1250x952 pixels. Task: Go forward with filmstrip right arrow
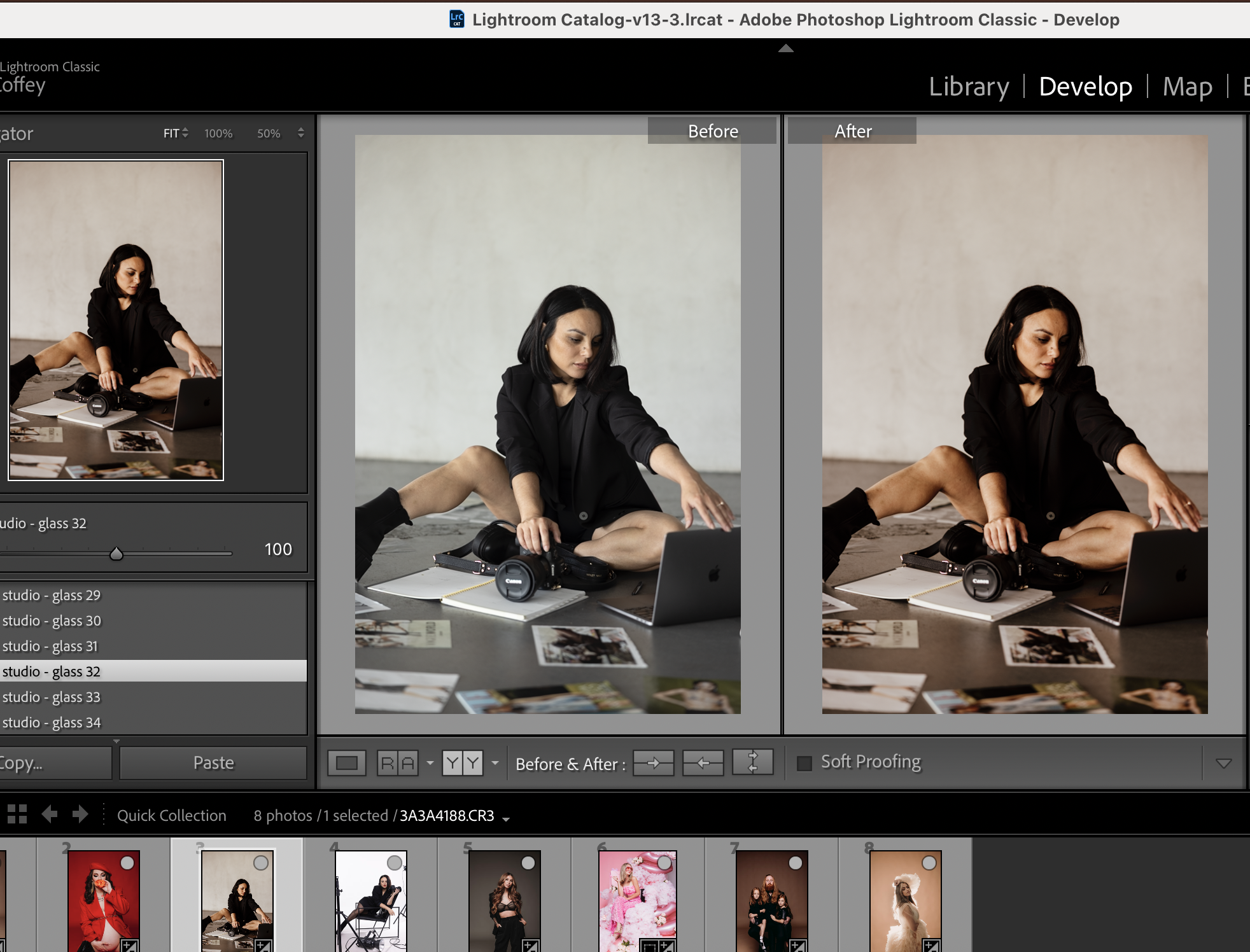(x=80, y=814)
